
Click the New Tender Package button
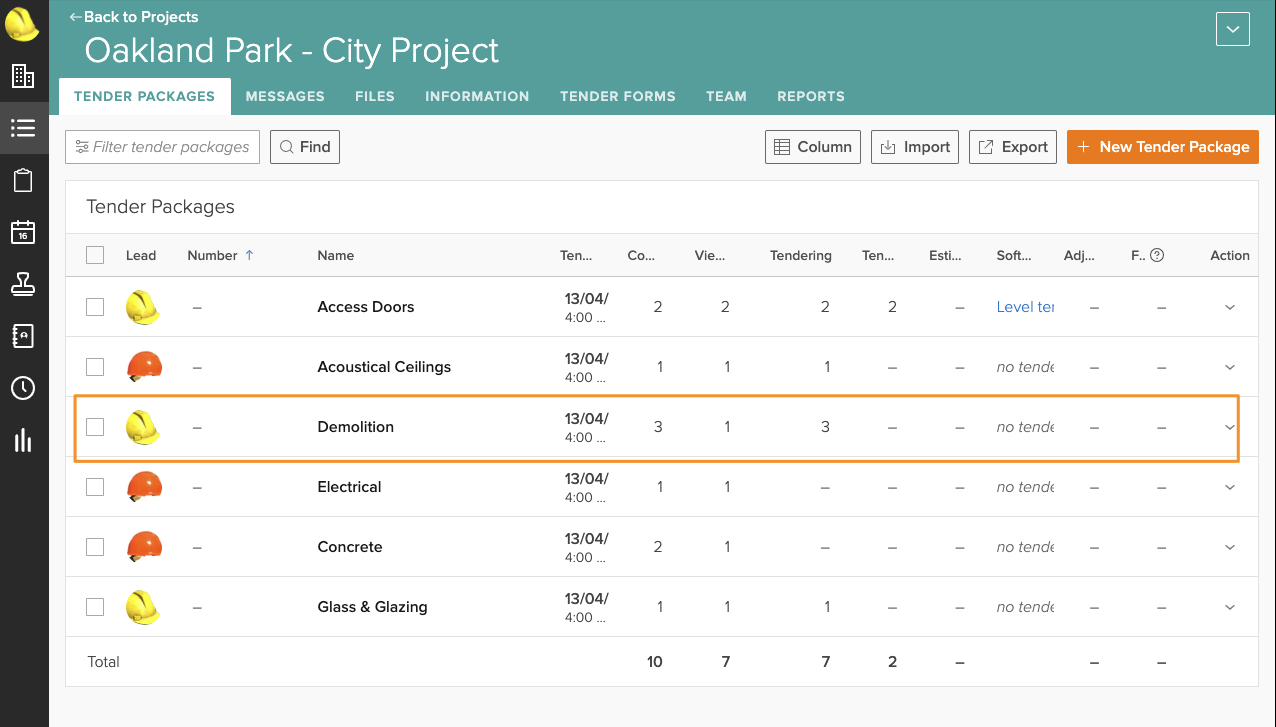[1163, 147]
